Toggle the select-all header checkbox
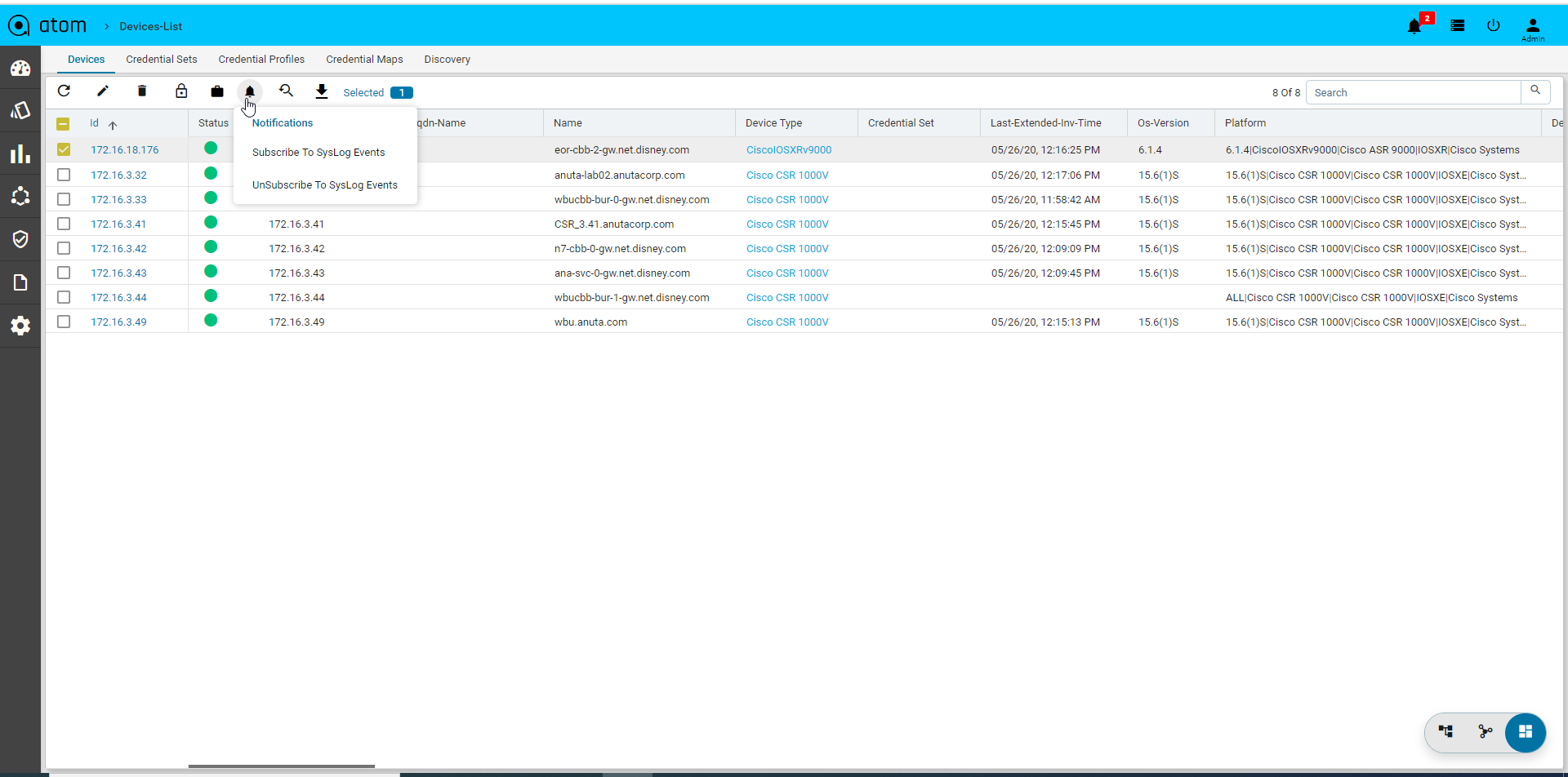Viewport: 1568px width, 777px height. pyautogui.click(x=63, y=124)
